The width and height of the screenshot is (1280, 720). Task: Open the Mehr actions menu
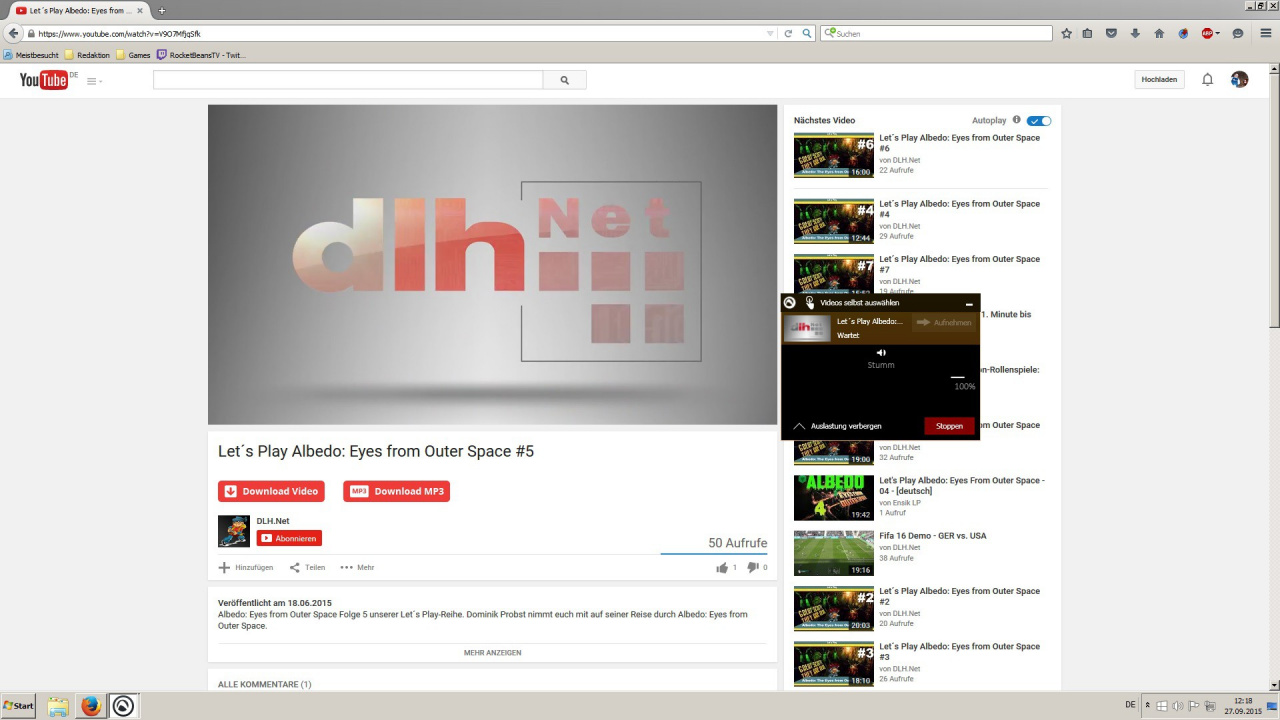pos(357,567)
